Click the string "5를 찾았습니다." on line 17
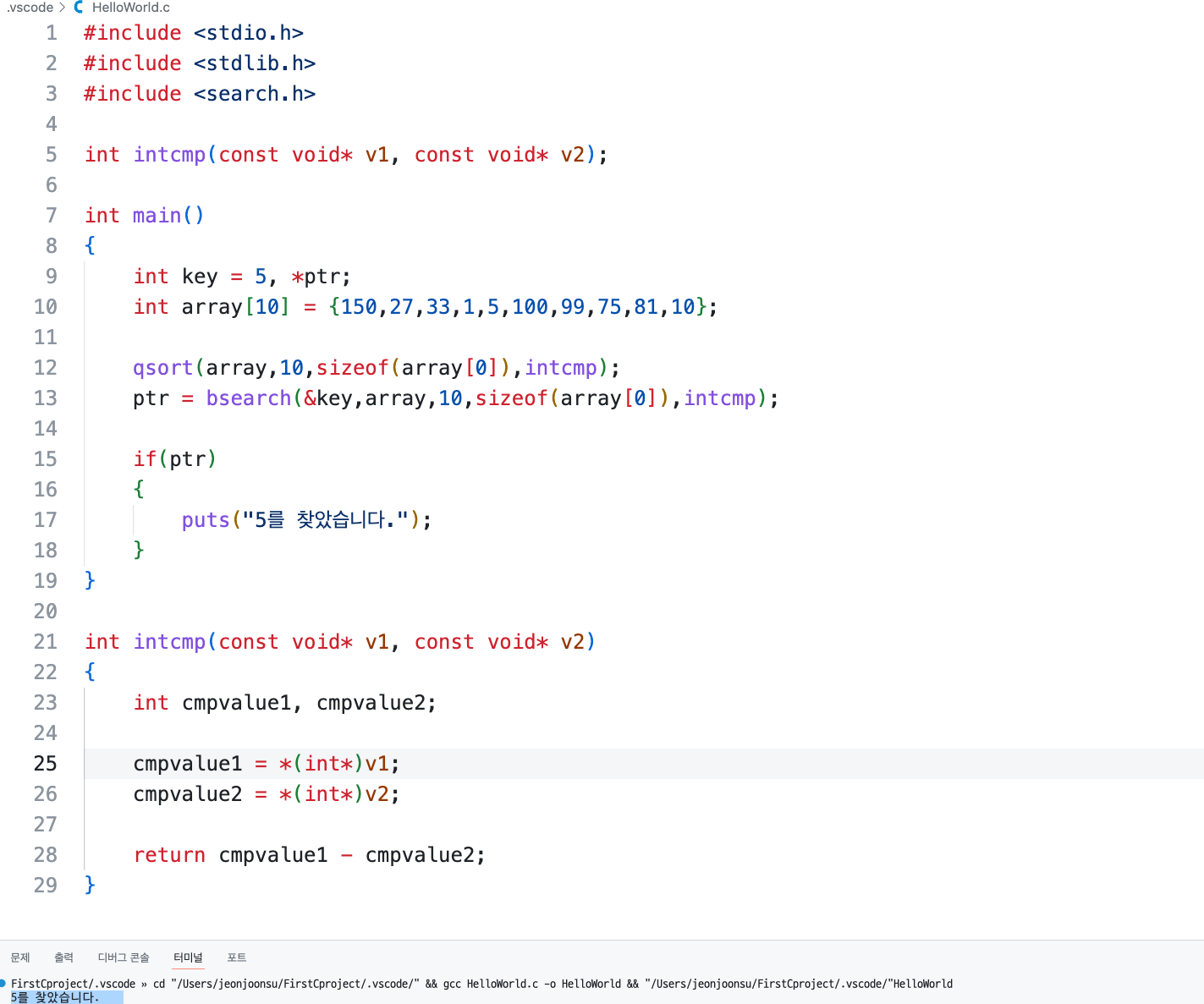Viewport: 1204px width, 1004px height. pyautogui.click(x=326, y=520)
